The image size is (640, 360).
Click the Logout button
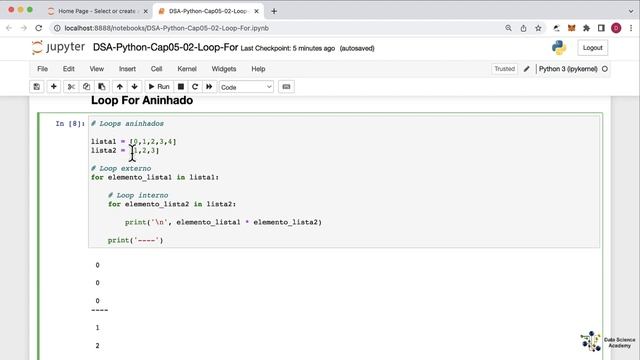(x=592, y=48)
